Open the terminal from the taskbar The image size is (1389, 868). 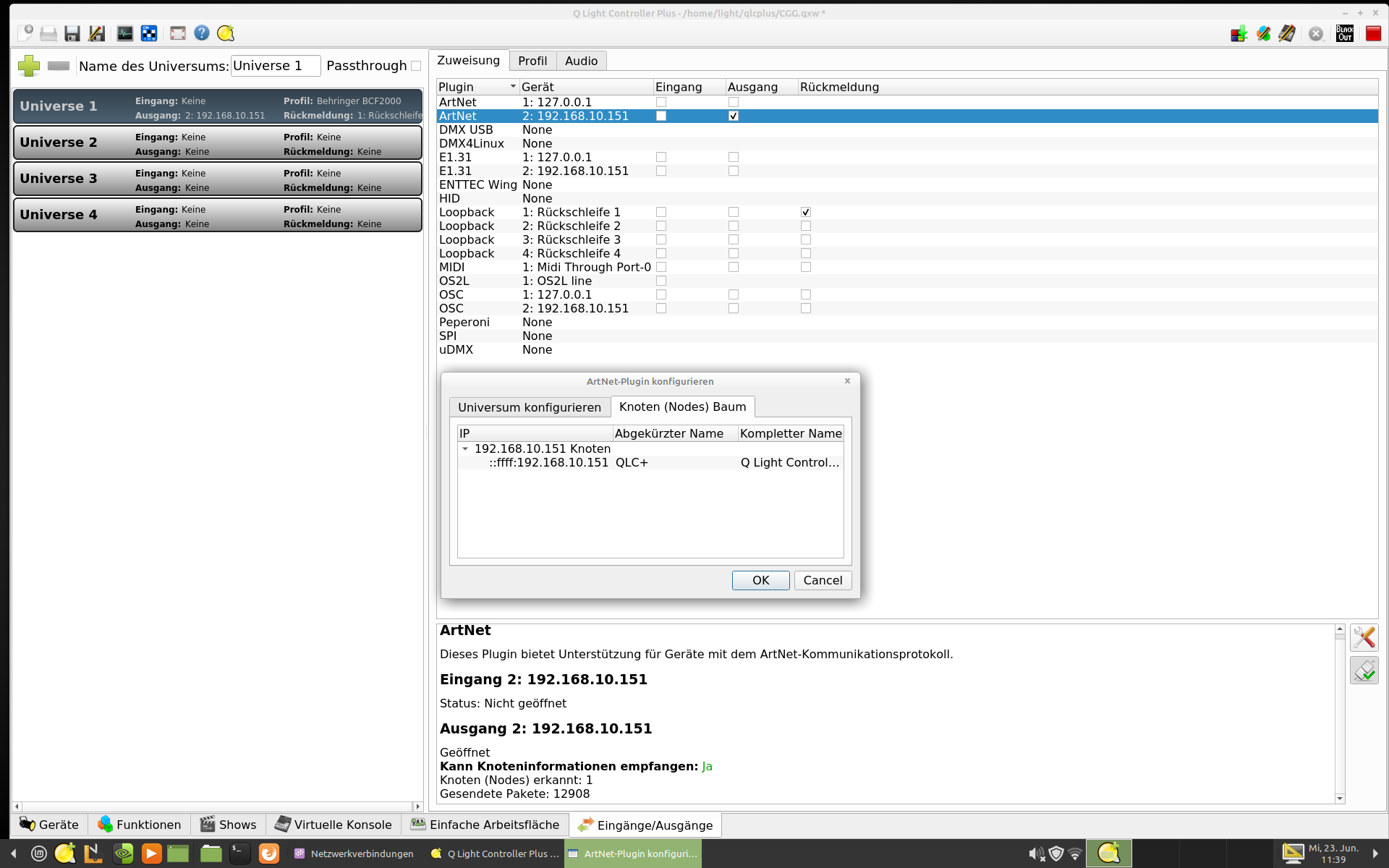point(239,854)
